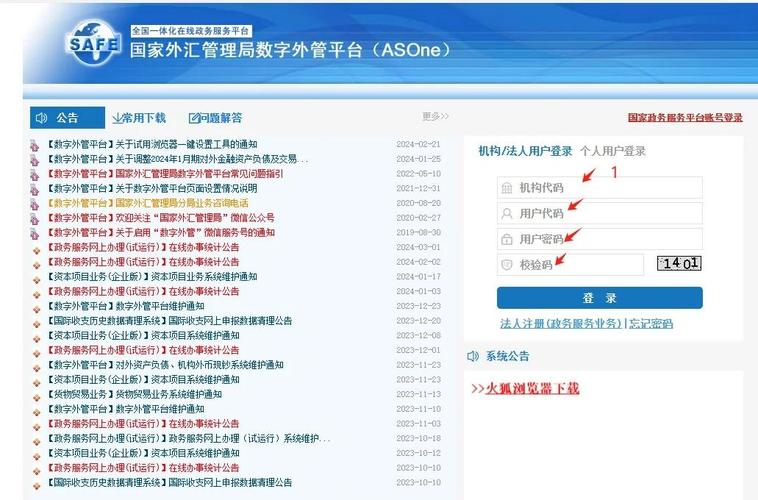Image resolution: width=758 pixels, height=500 pixels.
Task: Click the SAFE globe logo
Action: [x=93, y=44]
